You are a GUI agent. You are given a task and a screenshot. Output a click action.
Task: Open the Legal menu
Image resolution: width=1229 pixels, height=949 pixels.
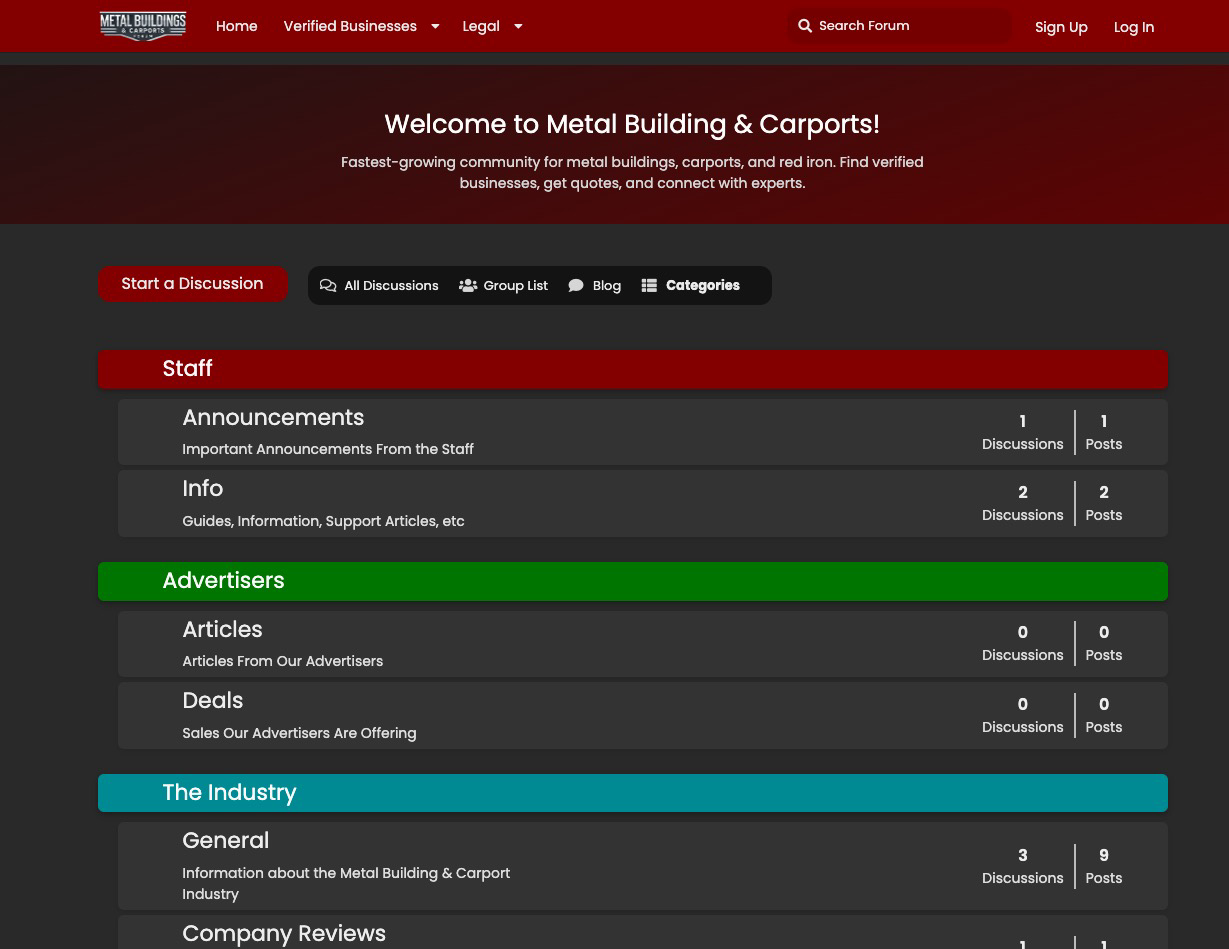click(481, 26)
